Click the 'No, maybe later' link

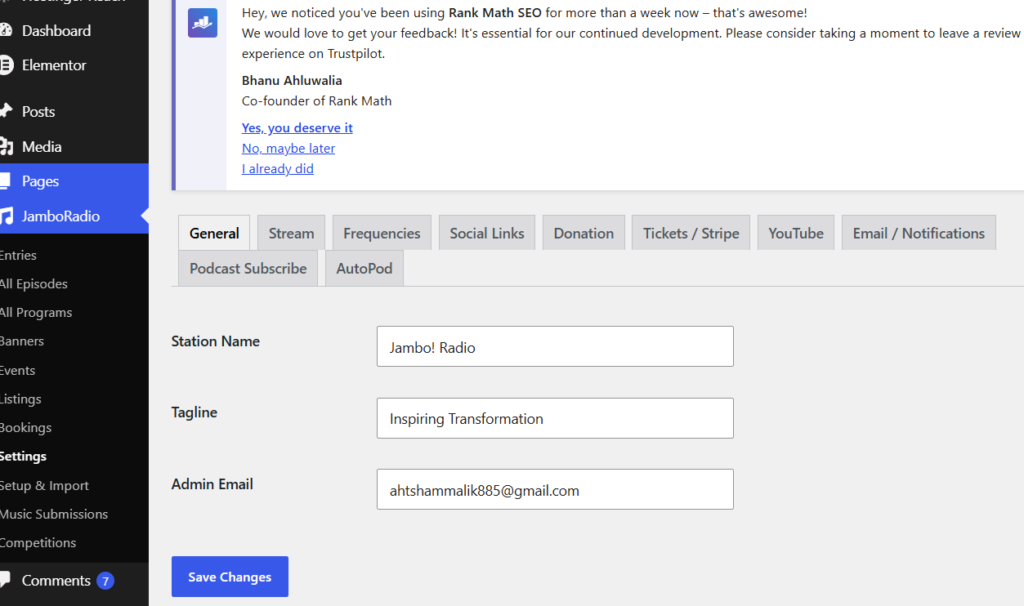pos(288,148)
